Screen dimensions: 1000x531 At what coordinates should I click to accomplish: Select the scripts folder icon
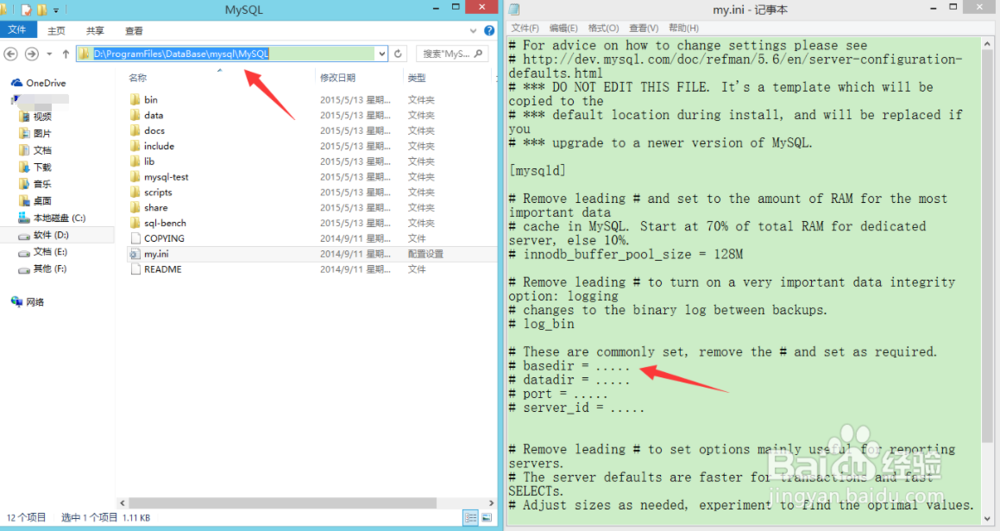pos(135,192)
